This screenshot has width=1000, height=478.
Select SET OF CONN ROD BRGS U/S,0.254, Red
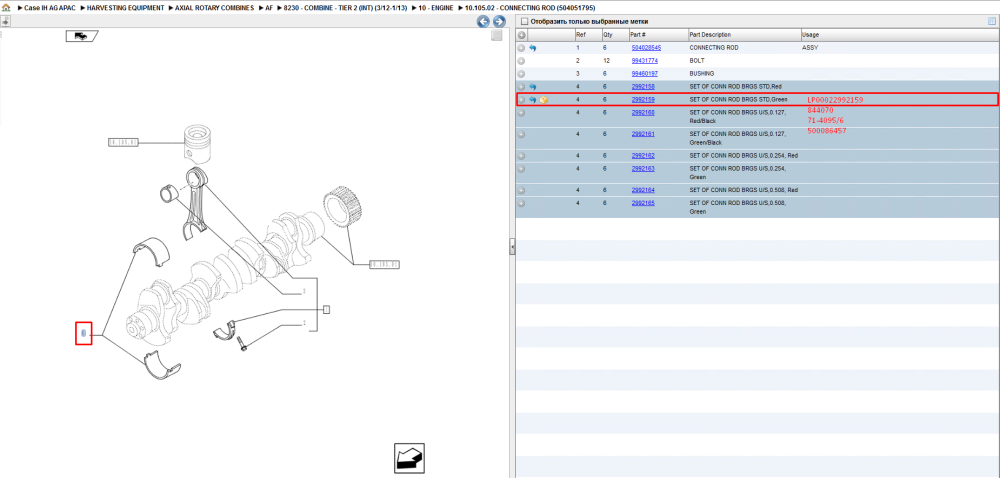tap(744, 156)
